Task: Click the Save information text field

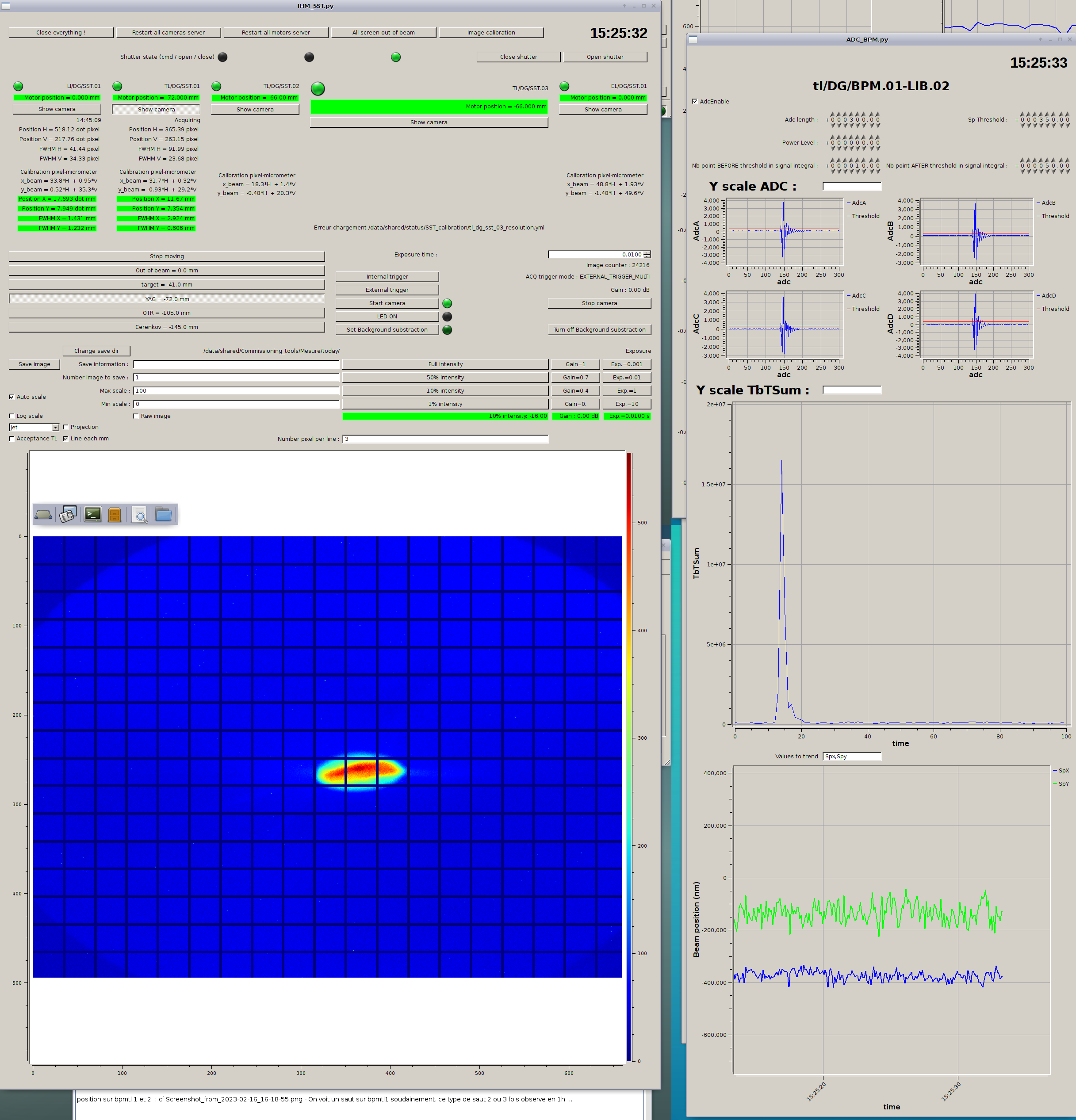Action: 236,364
